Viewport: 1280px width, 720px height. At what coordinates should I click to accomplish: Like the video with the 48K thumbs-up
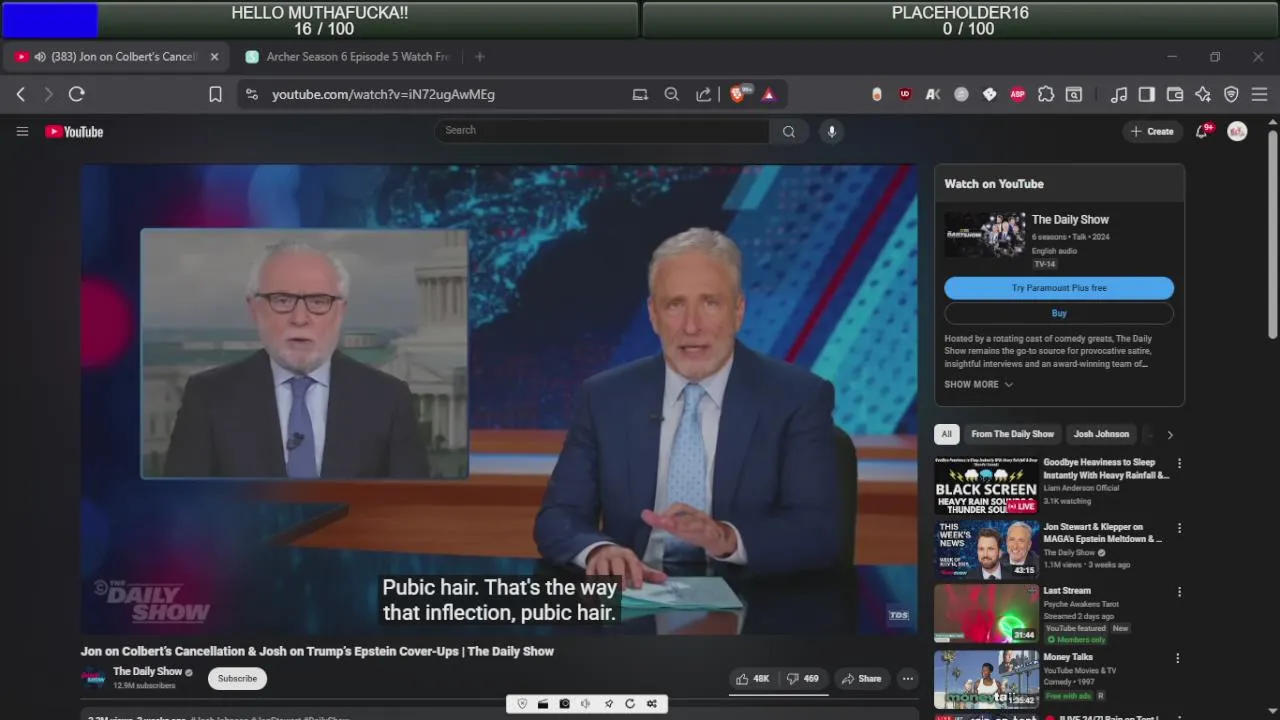click(753, 679)
